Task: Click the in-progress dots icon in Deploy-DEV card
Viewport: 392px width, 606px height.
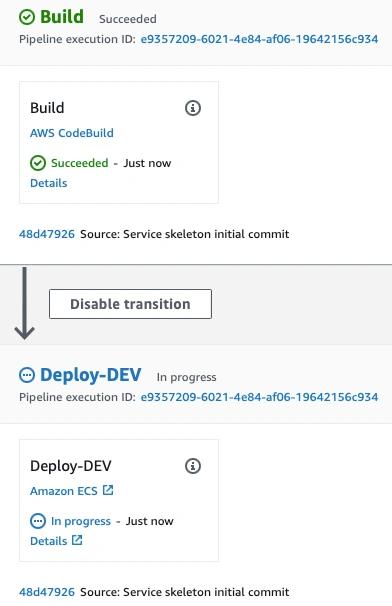Action: point(38,521)
